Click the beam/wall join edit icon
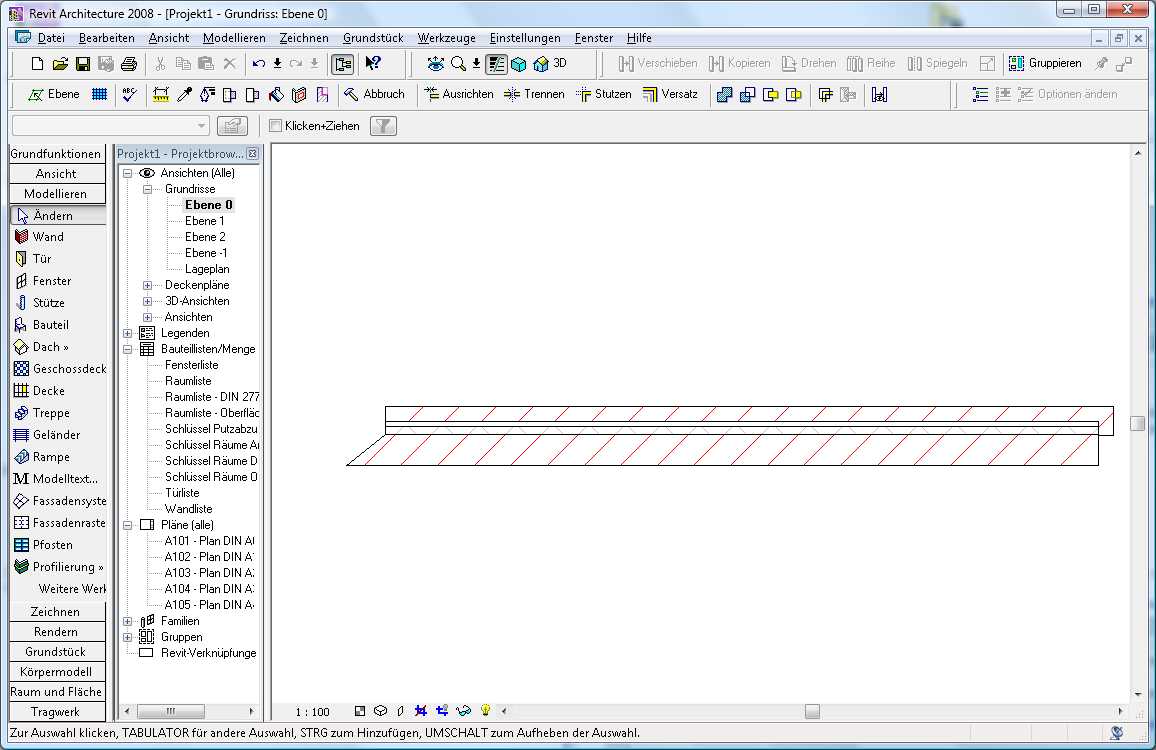The height and width of the screenshot is (750, 1156). click(826, 94)
